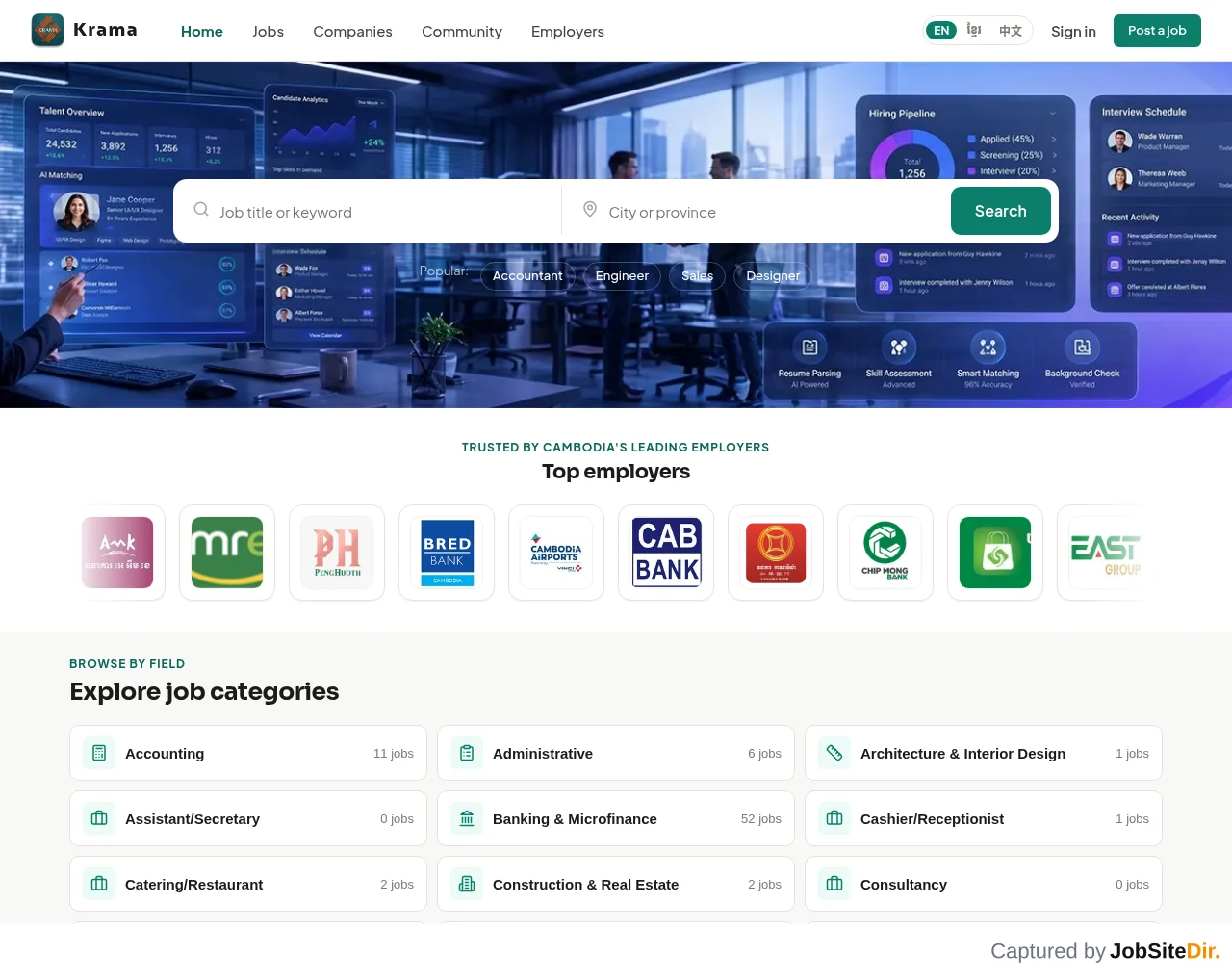
Task: Open Architecture & Interior Design category label
Action: click(962, 753)
